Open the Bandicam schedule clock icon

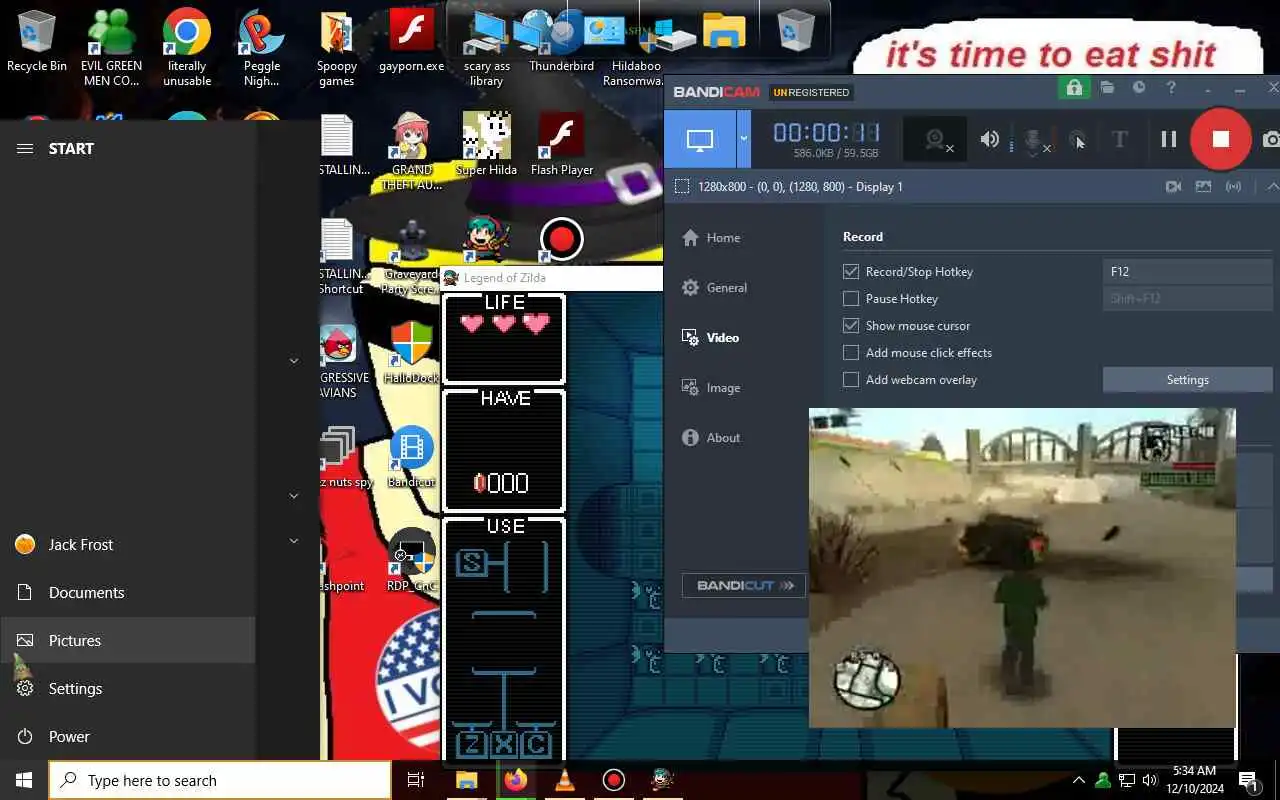1139,88
